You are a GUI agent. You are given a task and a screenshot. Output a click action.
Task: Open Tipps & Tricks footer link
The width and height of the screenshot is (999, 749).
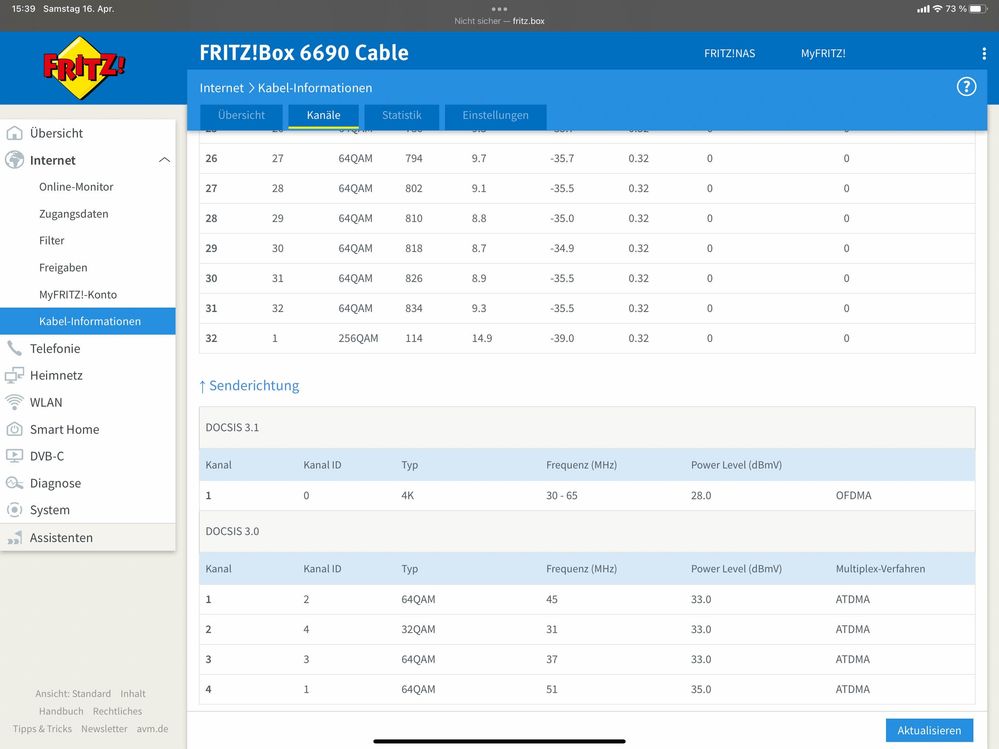click(42, 729)
